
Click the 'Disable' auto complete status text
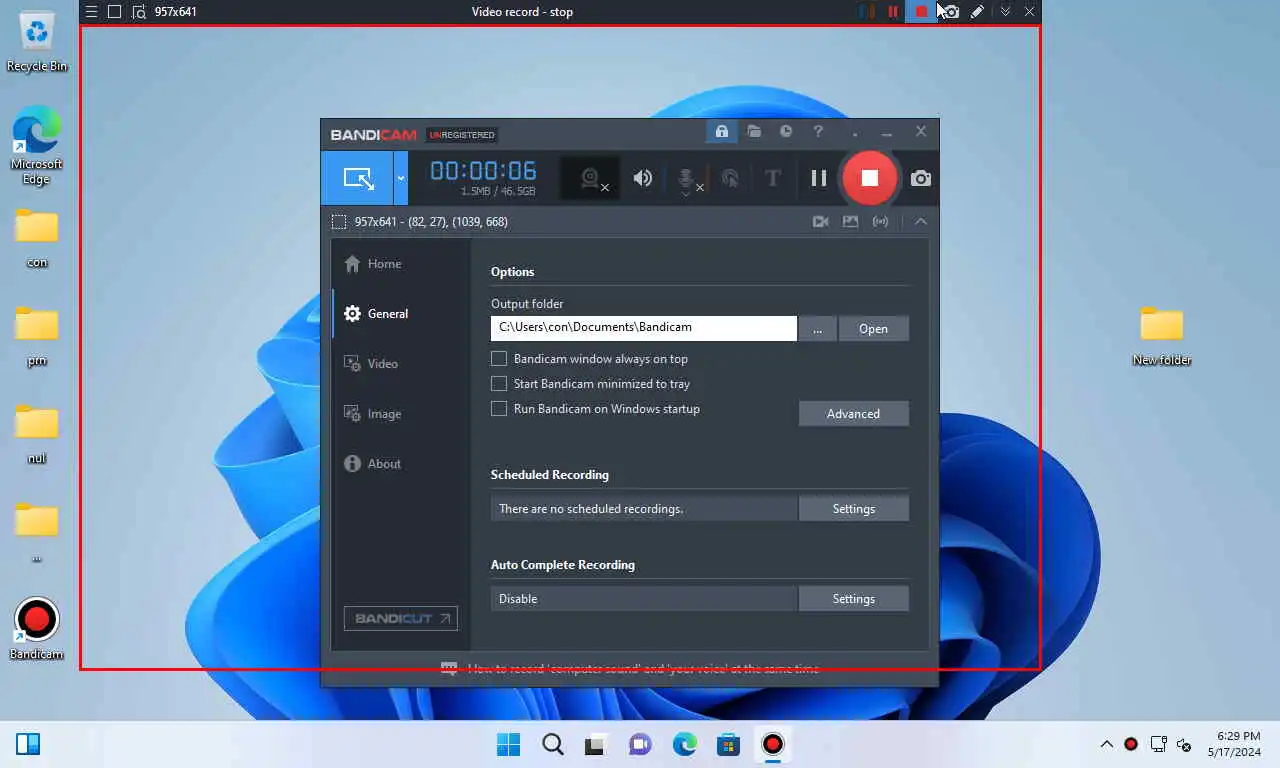518,599
